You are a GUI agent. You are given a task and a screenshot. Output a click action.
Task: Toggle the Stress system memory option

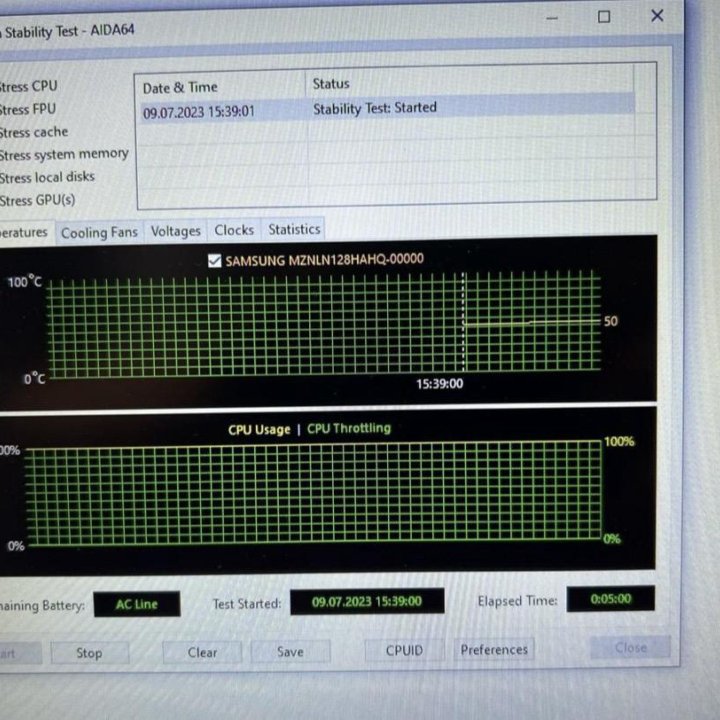(64, 154)
